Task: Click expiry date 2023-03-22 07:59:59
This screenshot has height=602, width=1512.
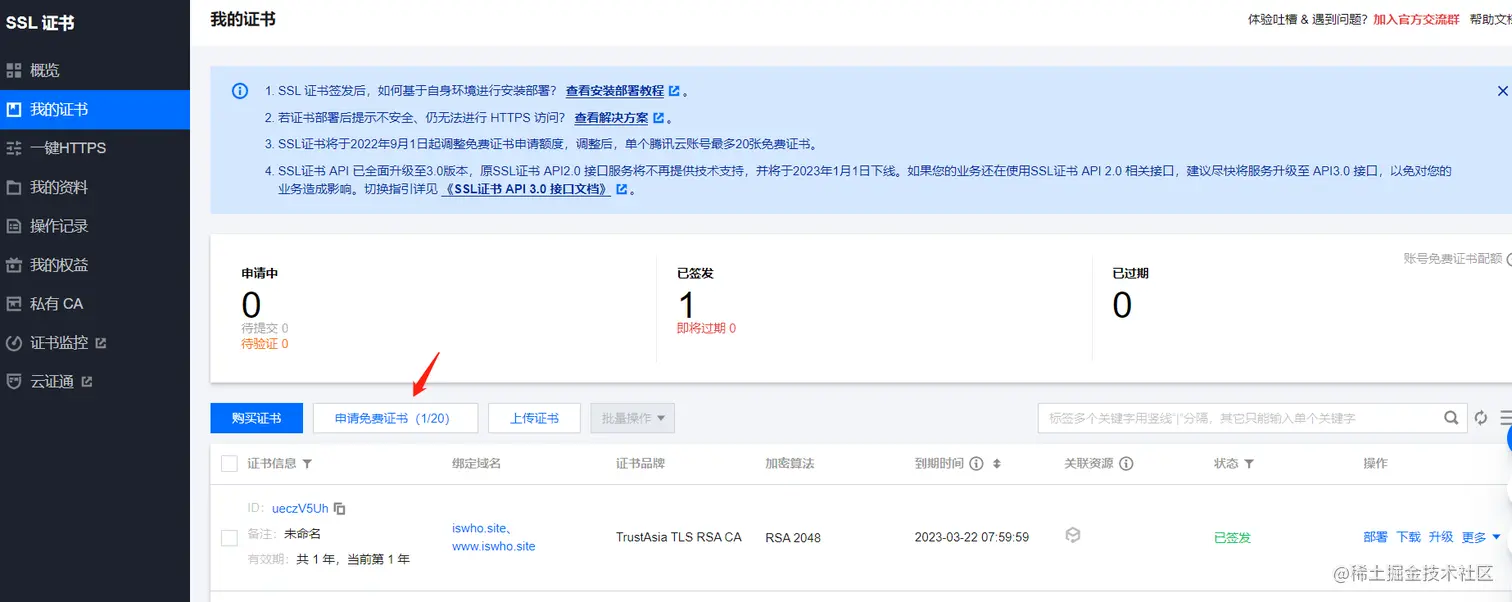Action: pos(972,537)
